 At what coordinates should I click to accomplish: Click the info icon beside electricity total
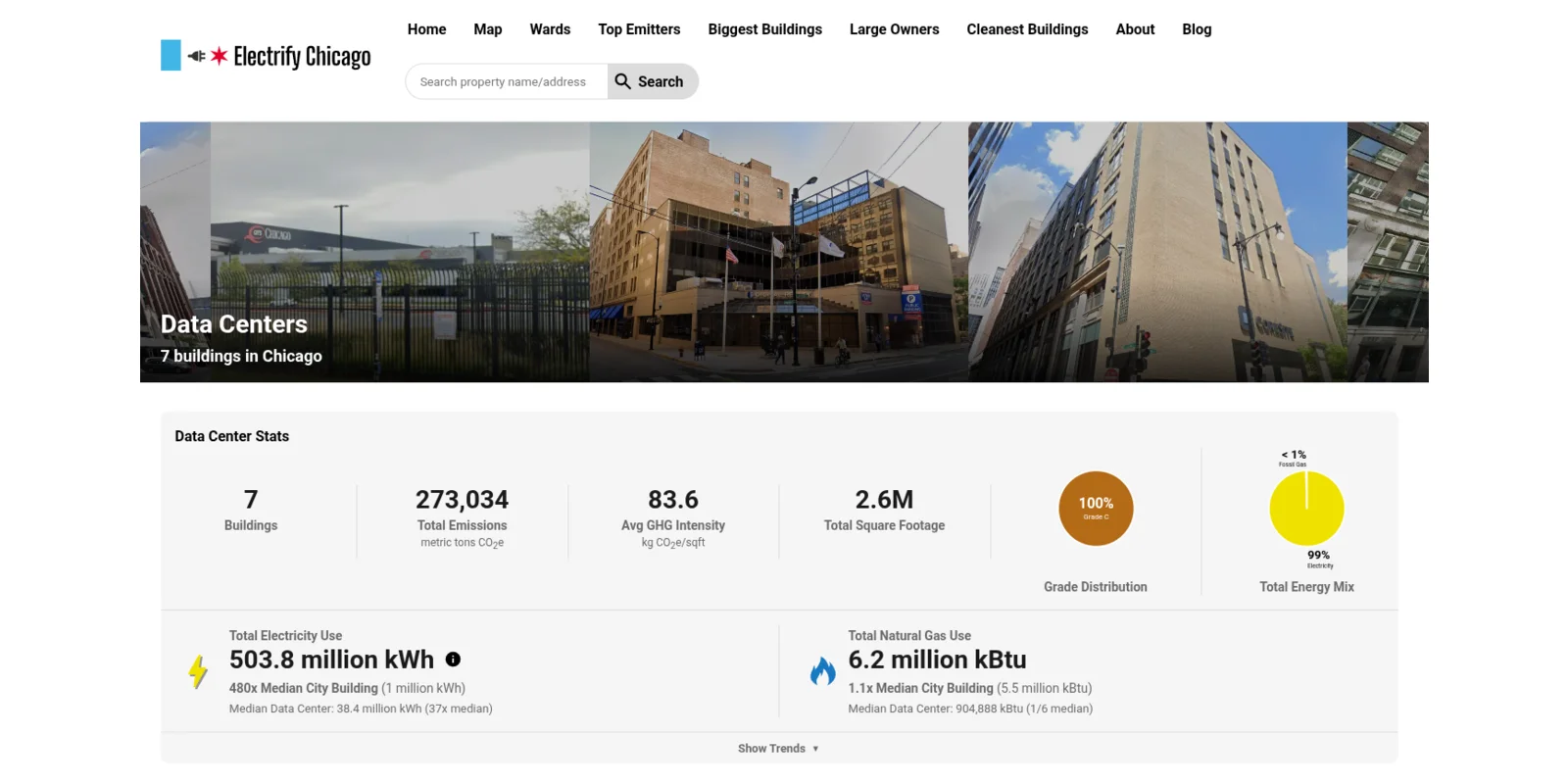pyautogui.click(x=453, y=660)
